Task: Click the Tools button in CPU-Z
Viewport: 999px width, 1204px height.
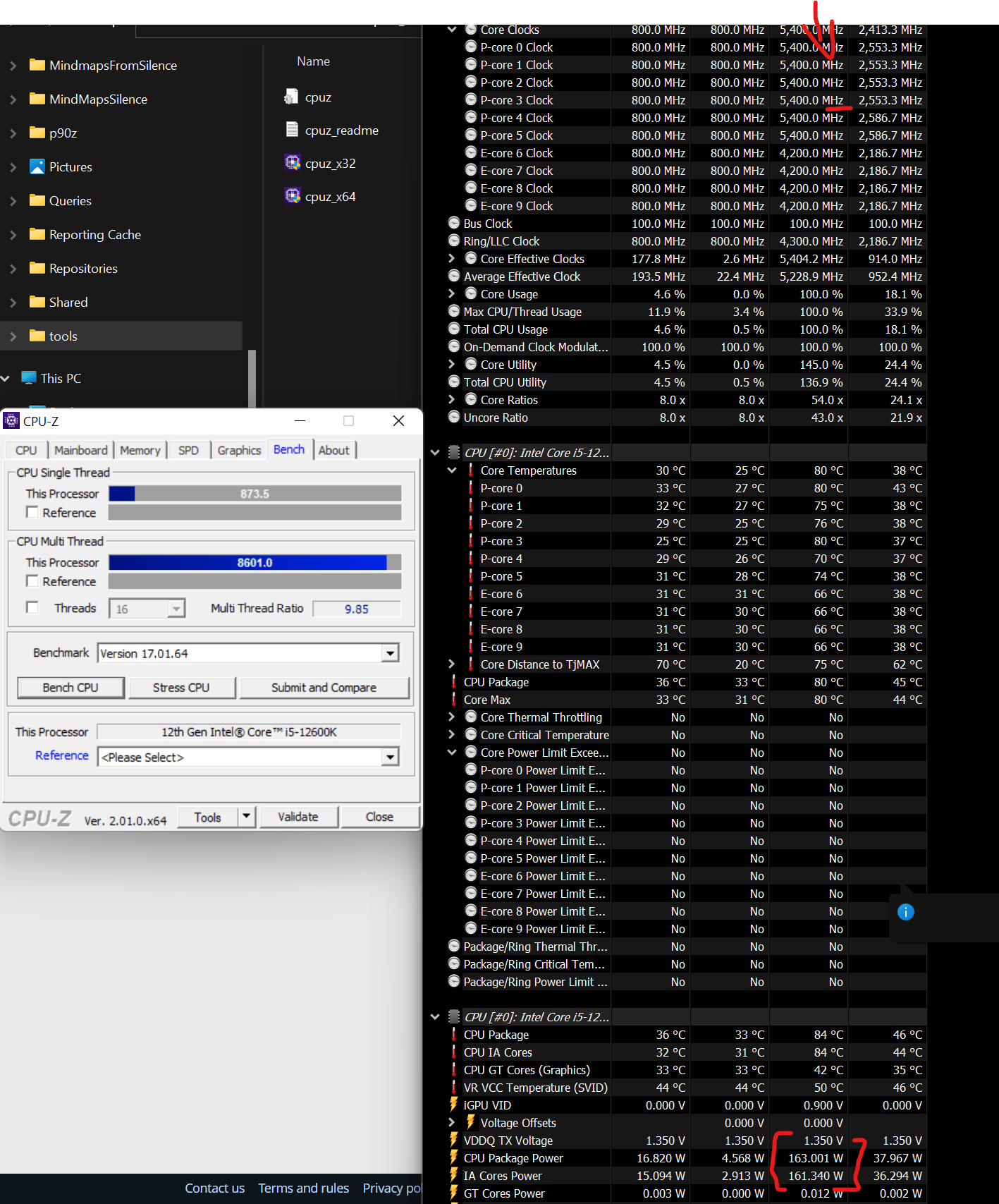Action: (x=207, y=817)
